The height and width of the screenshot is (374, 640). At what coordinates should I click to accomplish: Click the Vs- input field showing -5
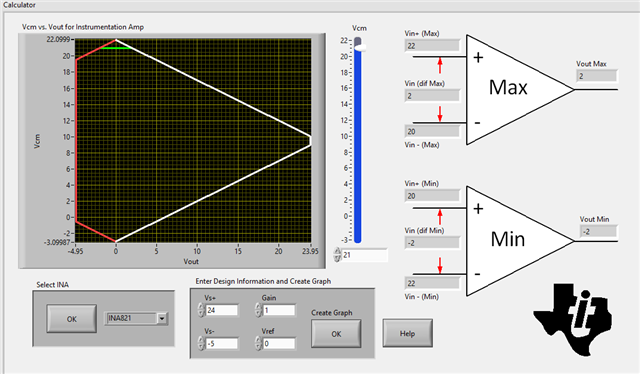[x=222, y=344]
